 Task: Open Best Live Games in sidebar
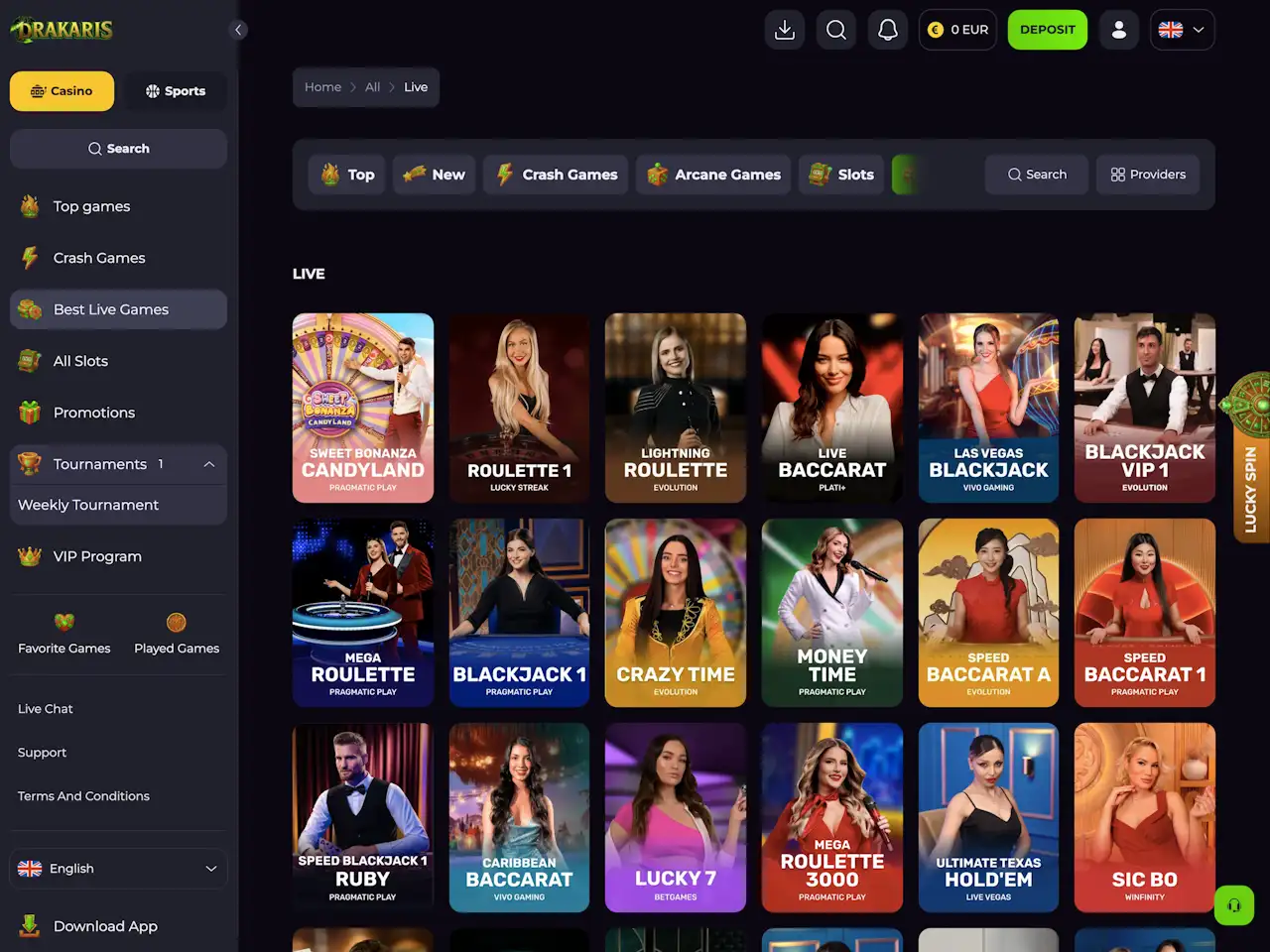click(x=118, y=309)
